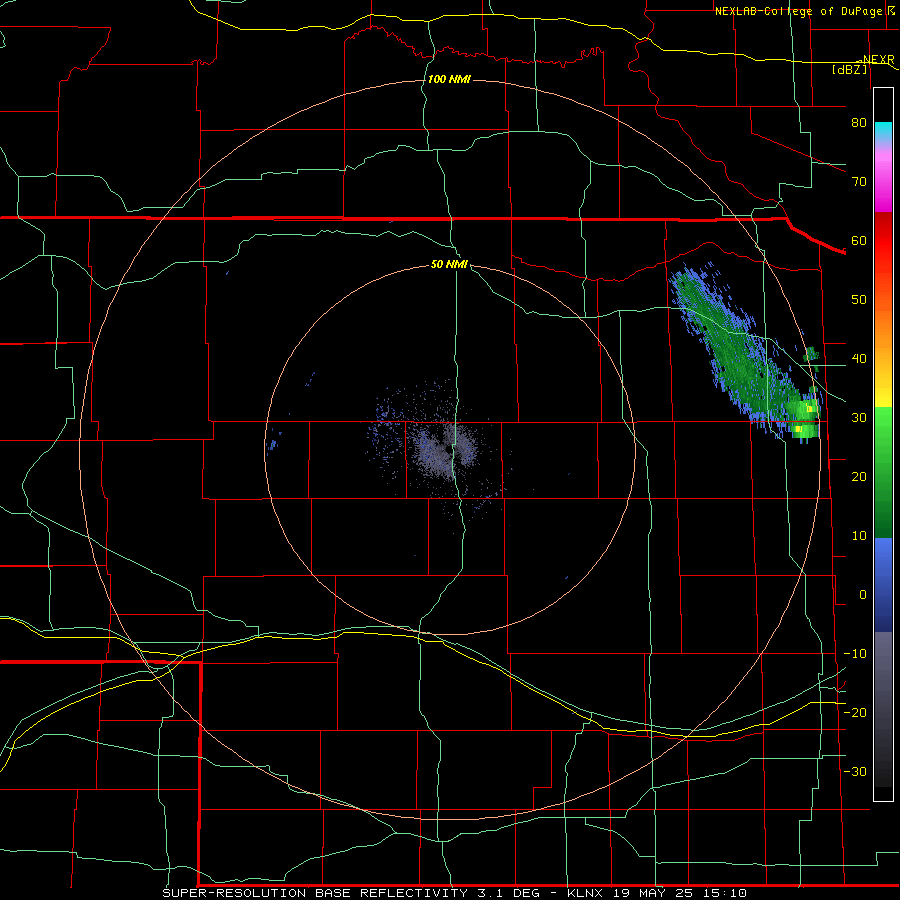Click the 60 value on dBZ scale
Screen dimensions: 900x900
pyautogui.click(x=859, y=240)
